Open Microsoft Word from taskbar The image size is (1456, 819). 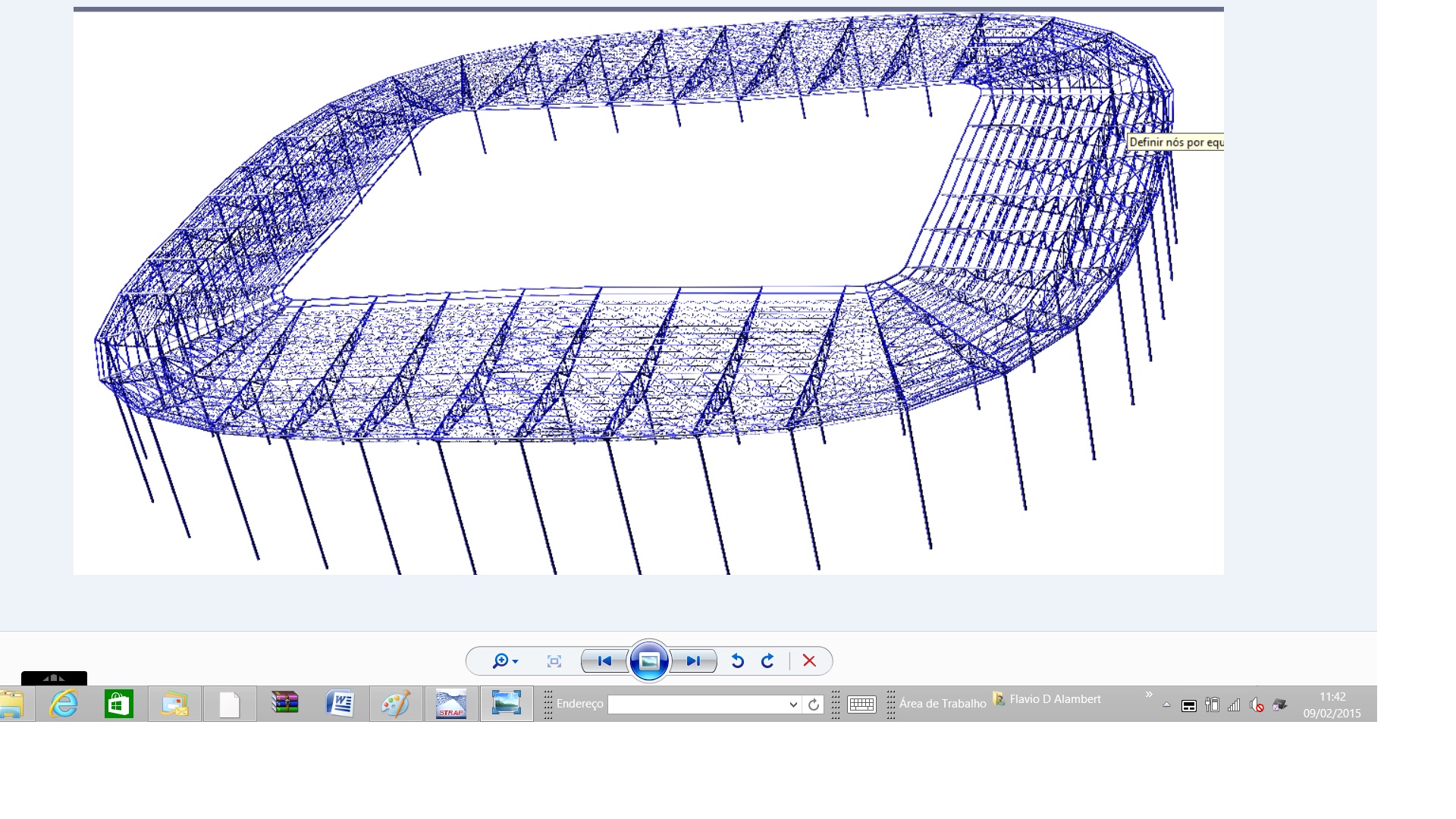click(340, 704)
